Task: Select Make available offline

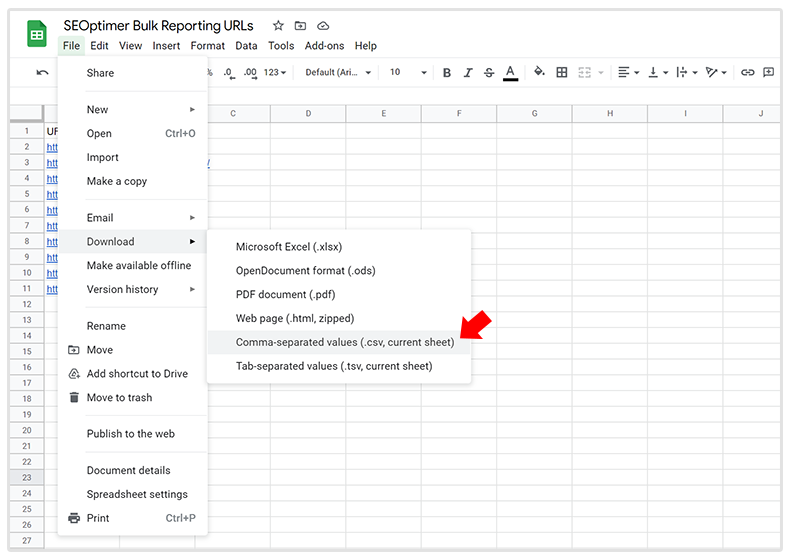Action: (x=133, y=266)
